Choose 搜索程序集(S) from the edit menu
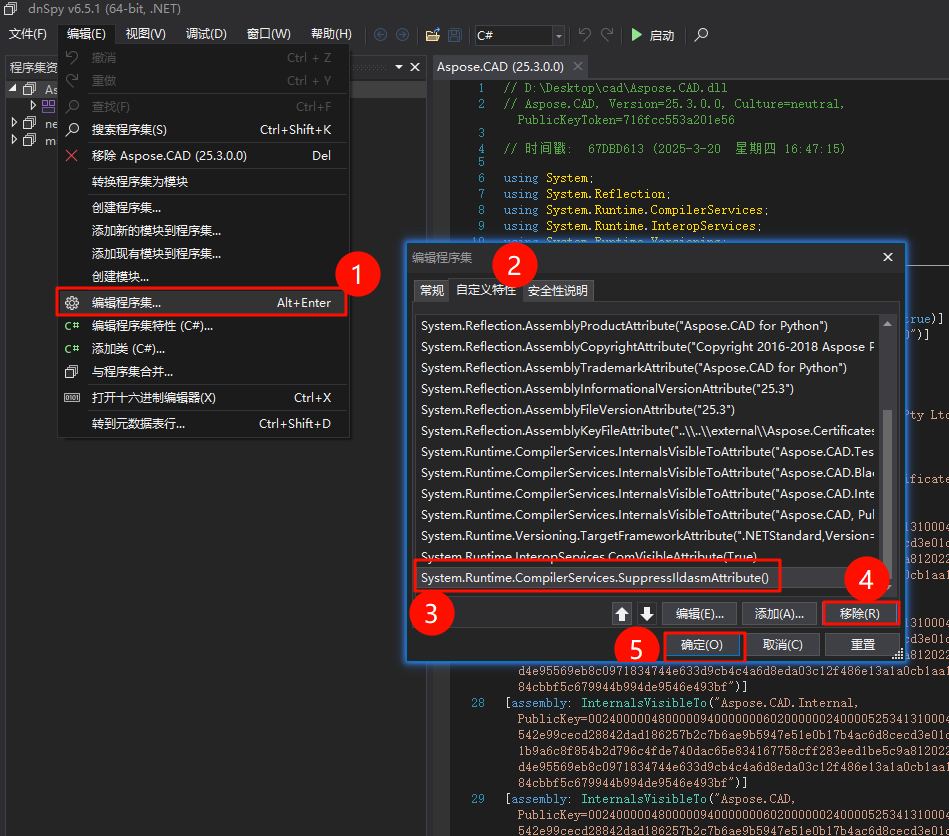Image resolution: width=949 pixels, height=836 pixels. coord(203,130)
